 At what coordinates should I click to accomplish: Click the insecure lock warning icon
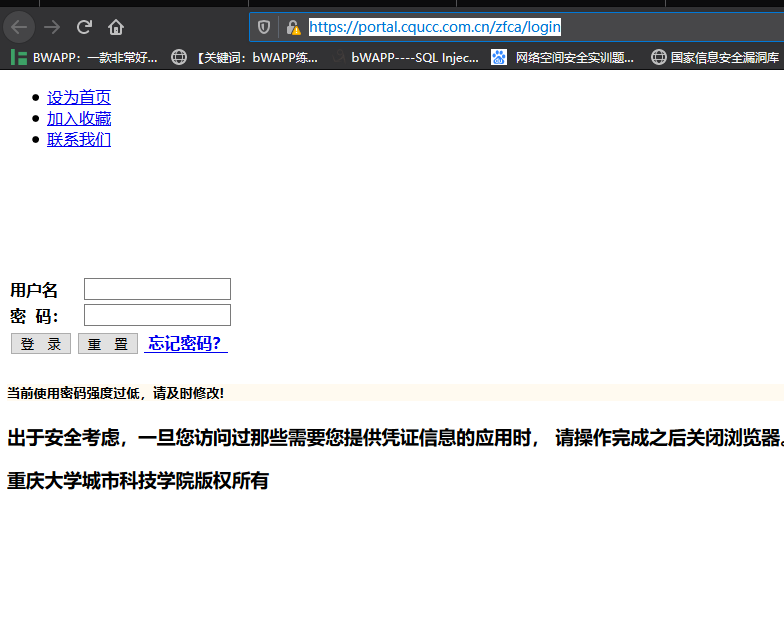coord(294,27)
